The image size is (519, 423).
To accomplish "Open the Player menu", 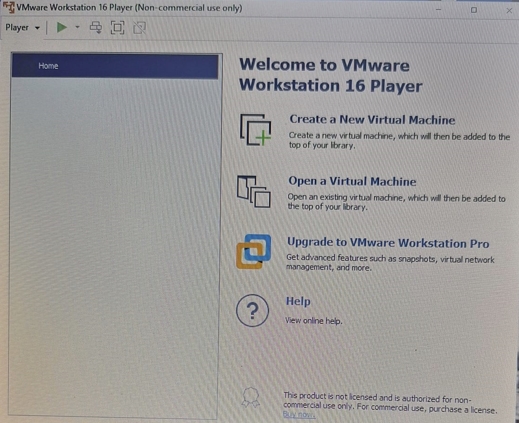I will tap(22, 28).
